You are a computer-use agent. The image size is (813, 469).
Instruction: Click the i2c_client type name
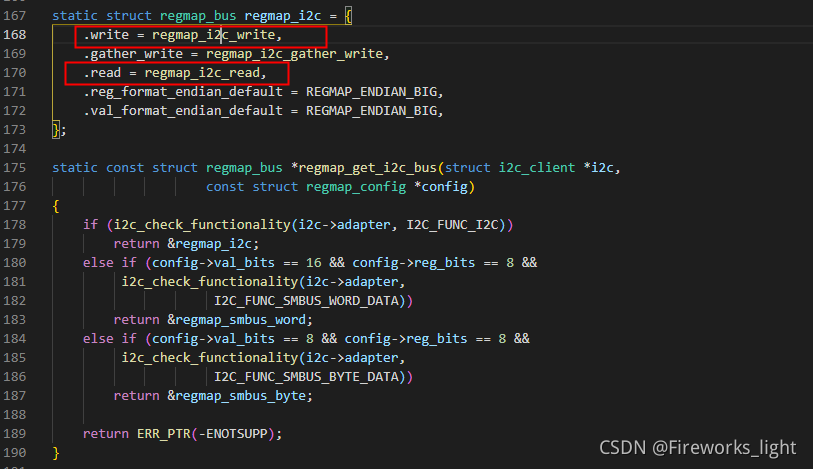pyautogui.click(x=537, y=168)
